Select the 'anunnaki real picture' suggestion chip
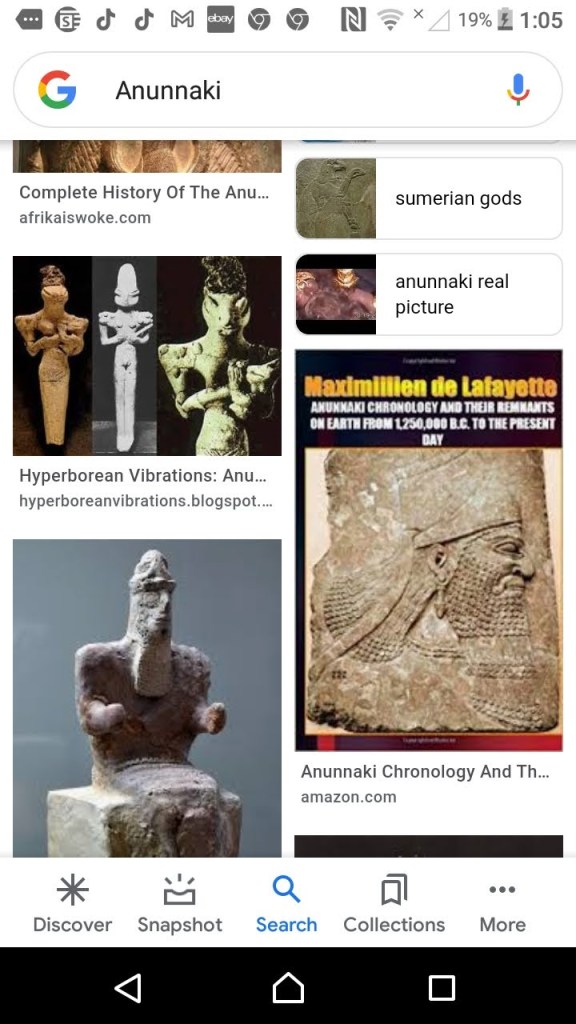The image size is (576, 1024). pyautogui.click(x=428, y=294)
